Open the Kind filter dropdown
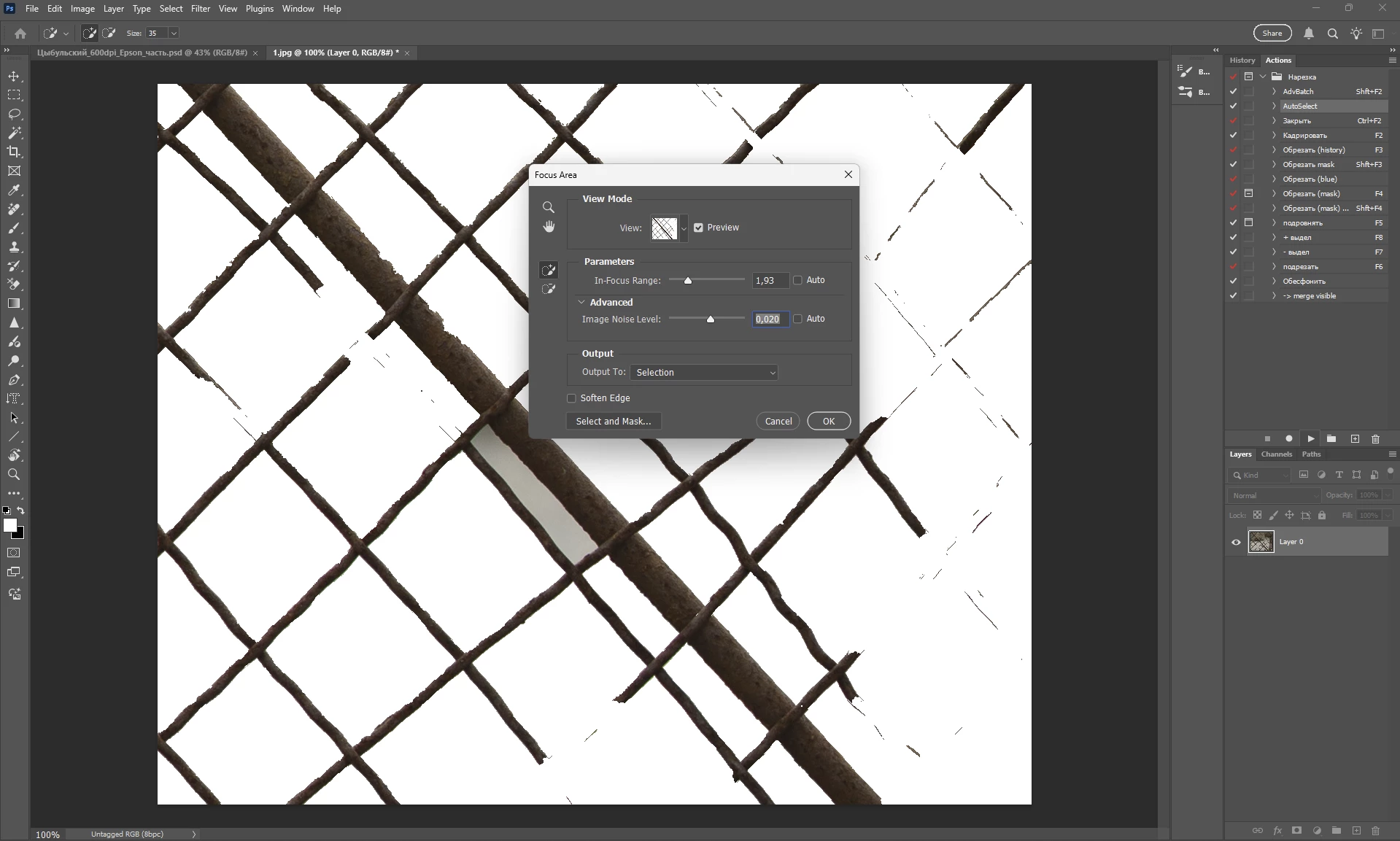1400x841 pixels. [x=1259, y=475]
